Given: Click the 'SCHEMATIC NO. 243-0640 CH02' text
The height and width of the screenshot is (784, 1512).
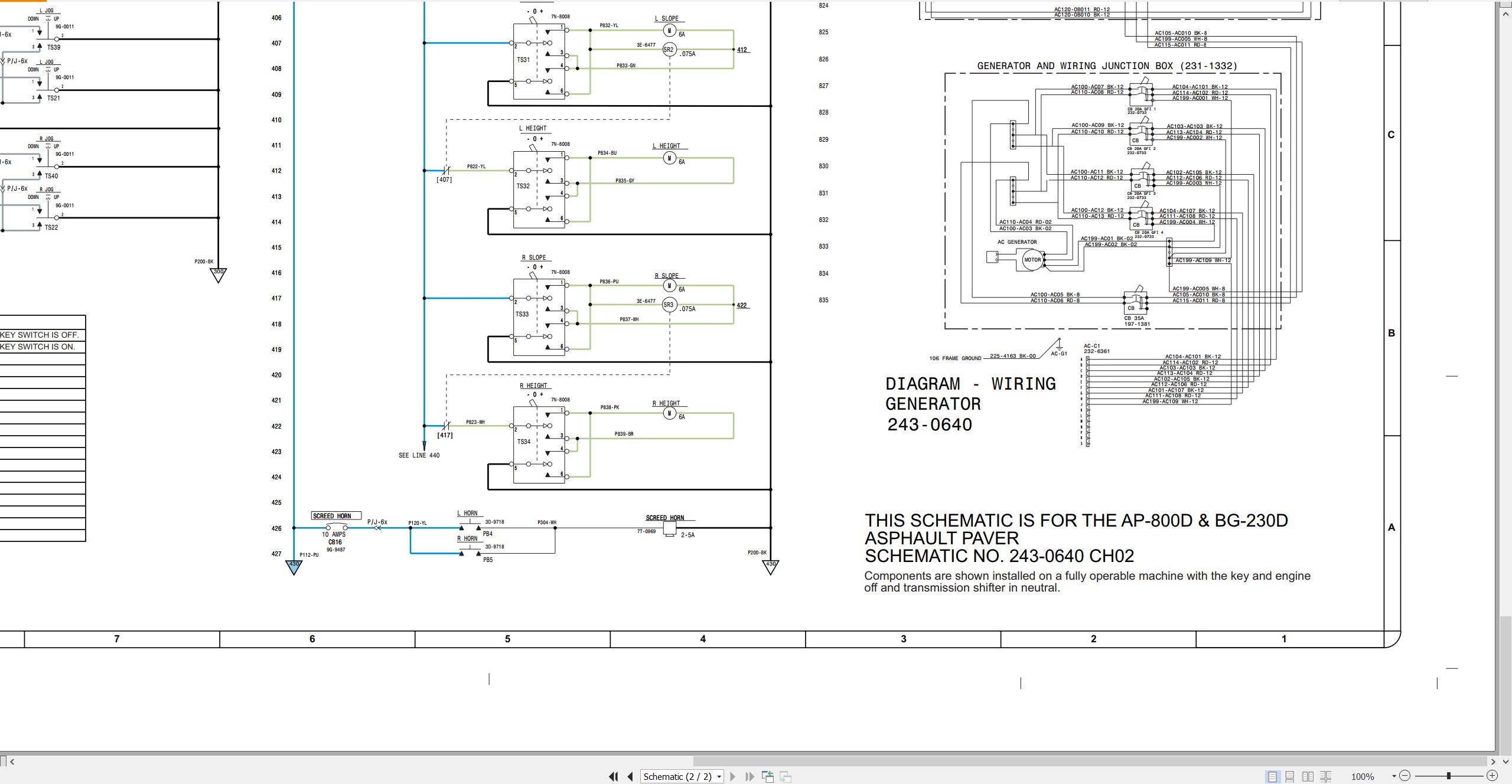Looking at the screenshot, I should [x=999, y=556].
